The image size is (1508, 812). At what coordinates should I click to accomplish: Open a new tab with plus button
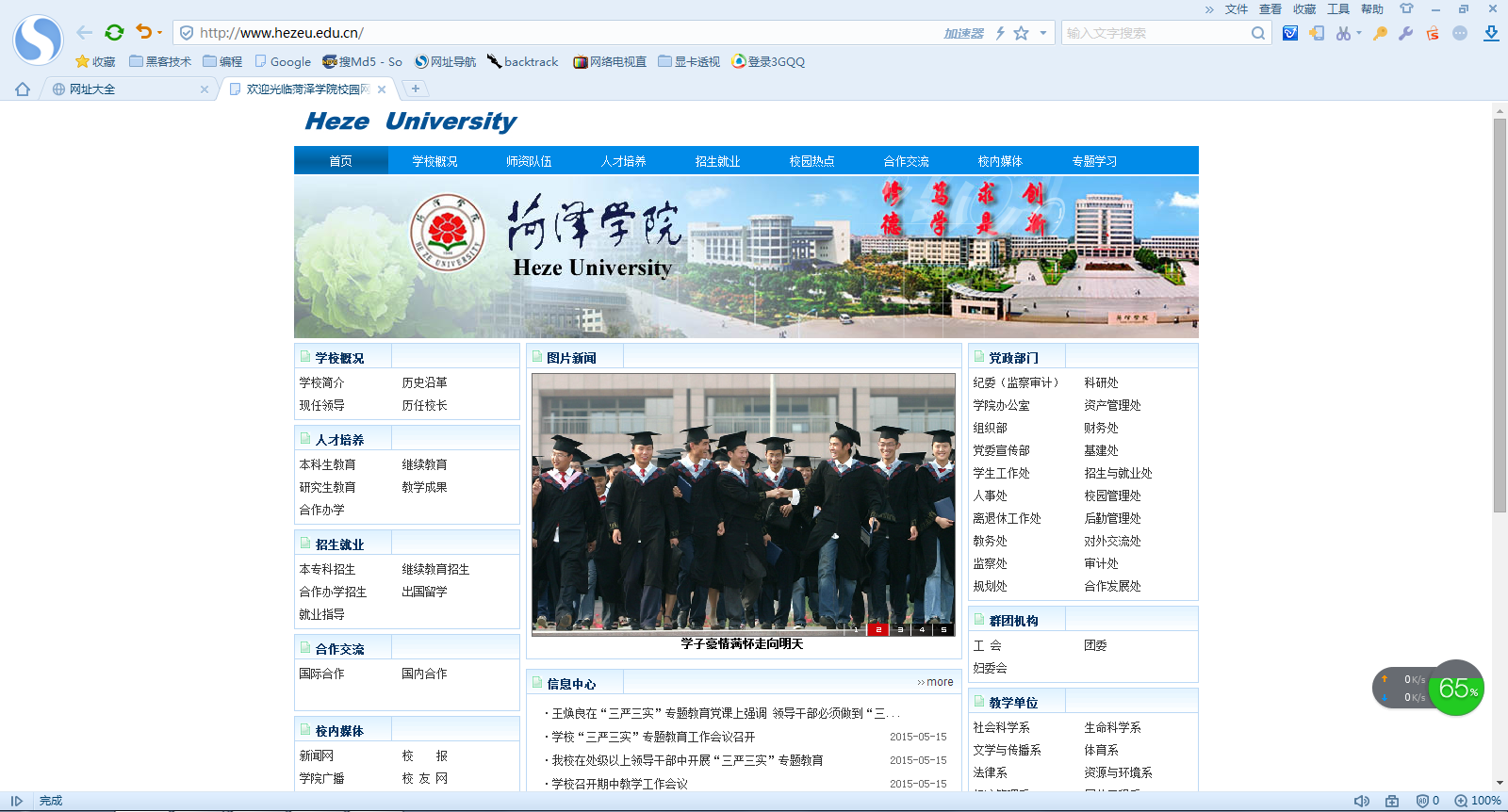coord(415,89)
